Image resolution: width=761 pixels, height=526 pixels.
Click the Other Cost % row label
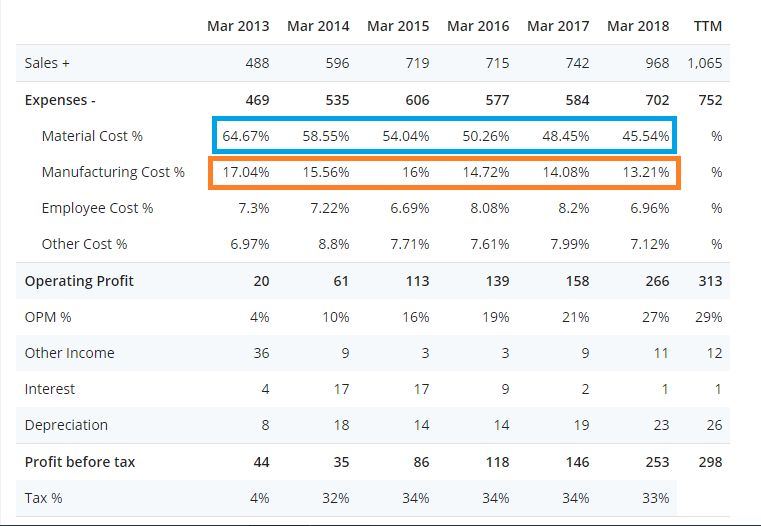[84, 244]
